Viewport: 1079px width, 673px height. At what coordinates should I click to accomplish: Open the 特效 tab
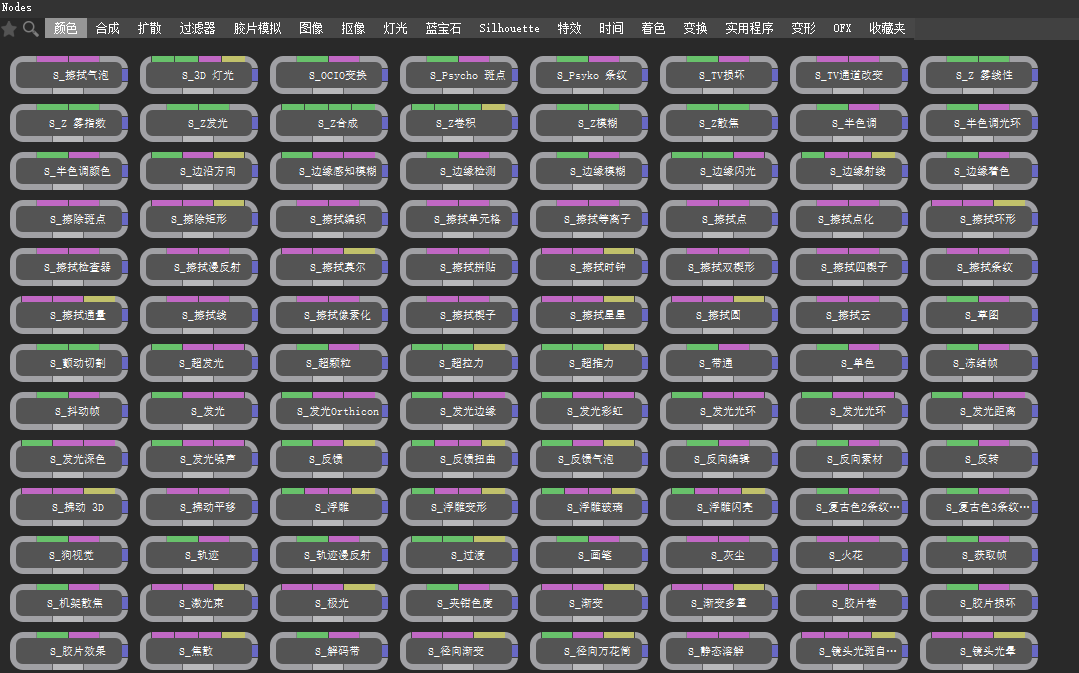569,28
